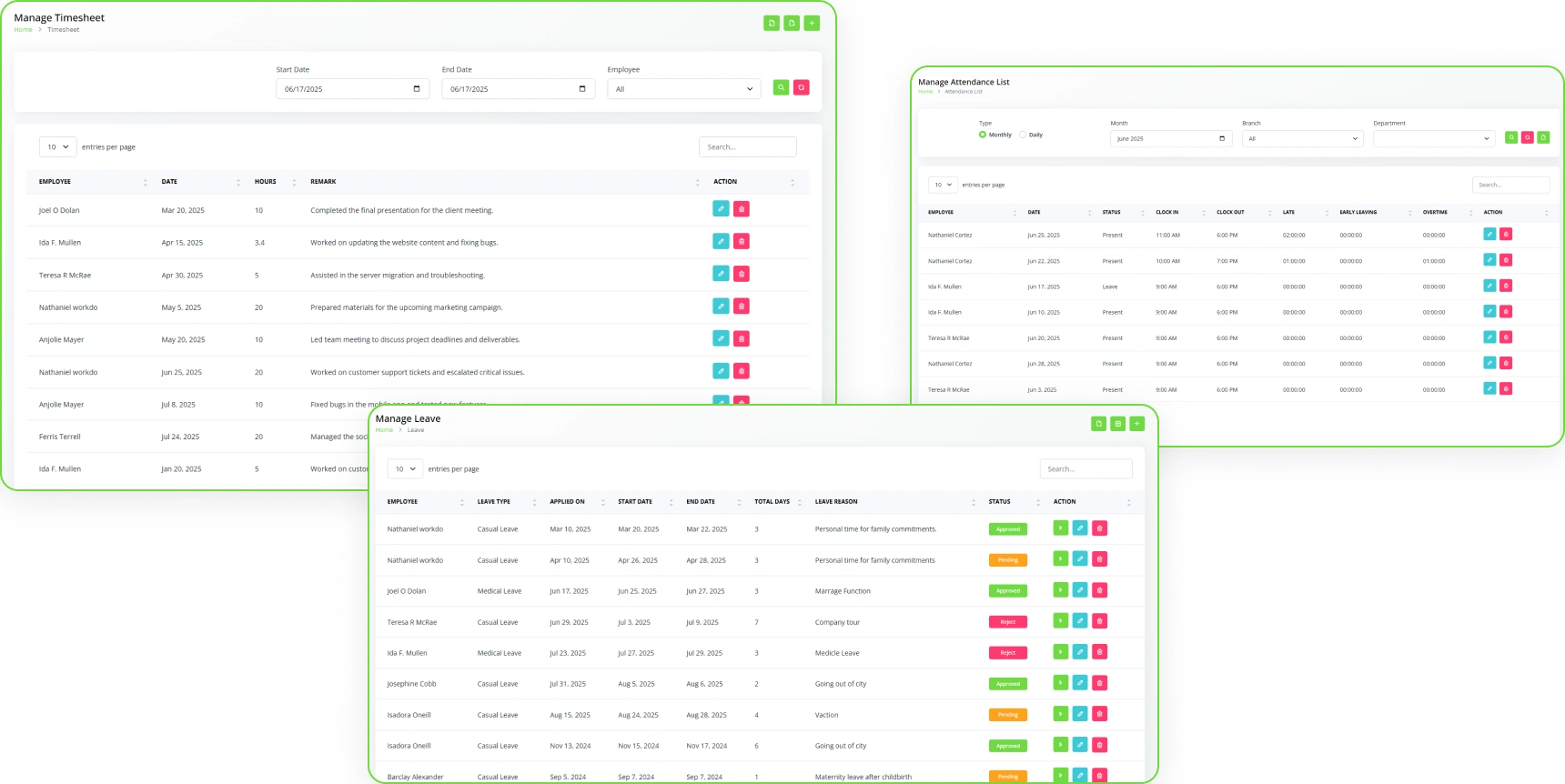The image size is (1565, 784).
Task: Open the Department dropdown in attendance
Action: 1434,139
